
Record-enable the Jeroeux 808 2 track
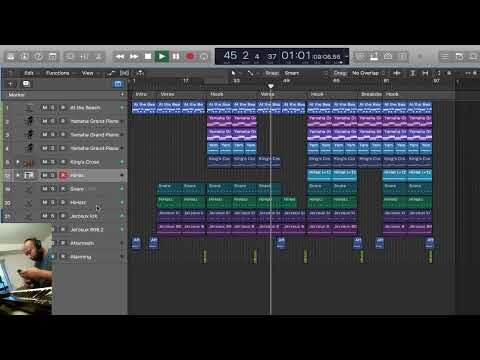point(63,230)
